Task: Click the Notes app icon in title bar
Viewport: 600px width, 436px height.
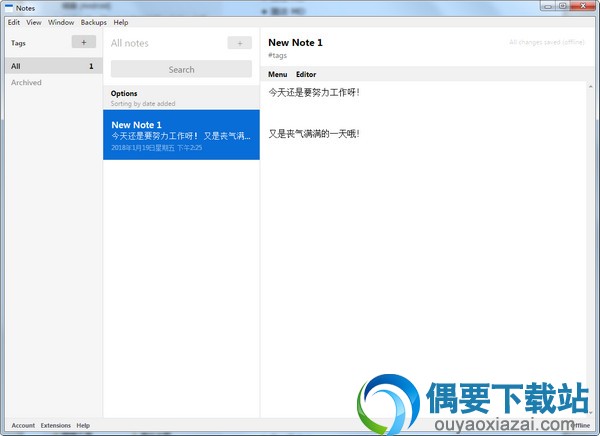Action: tap(9, 8)
